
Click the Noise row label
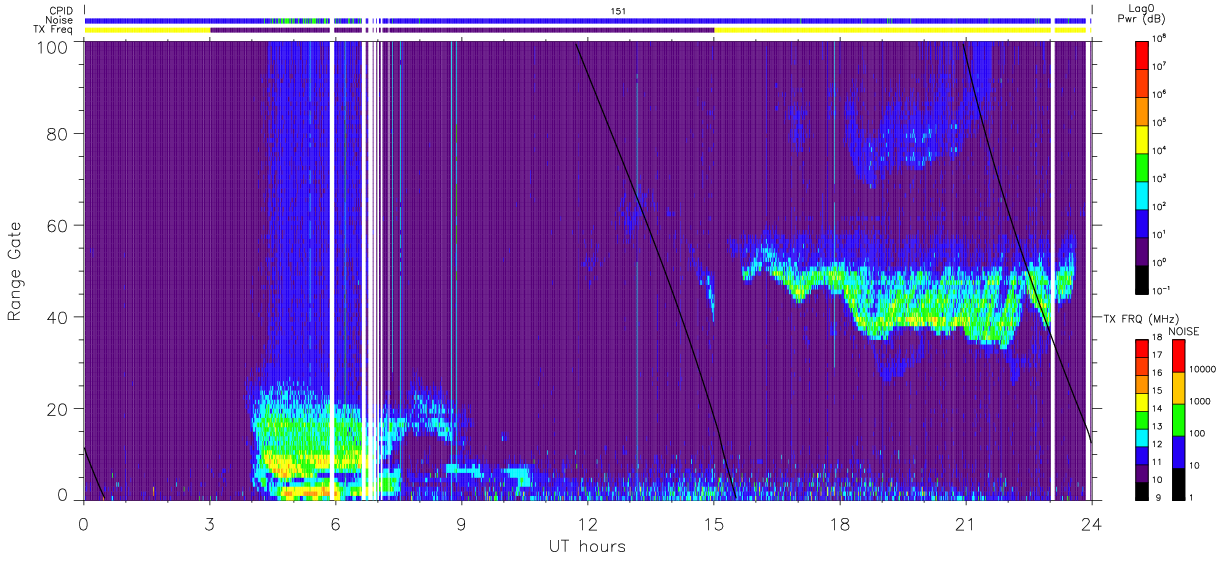point(61,20)
